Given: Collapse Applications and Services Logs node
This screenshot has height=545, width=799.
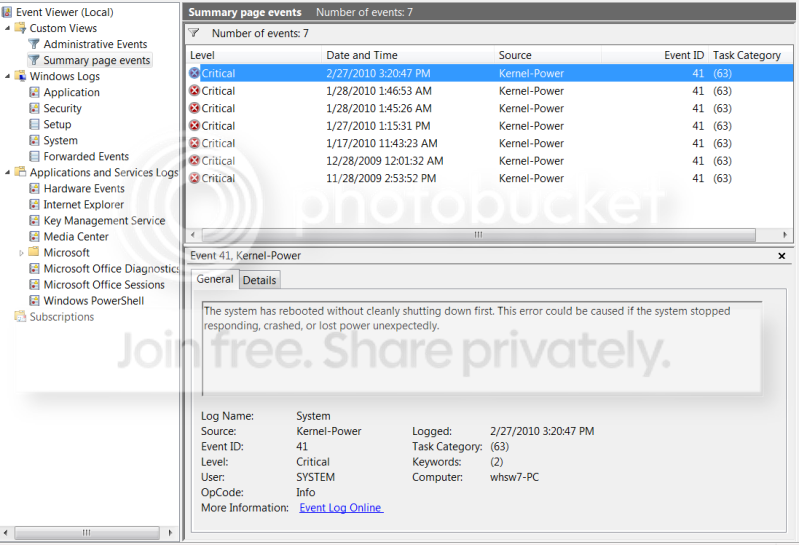Looking at the screenshot, I should pyautogui.click(x=7, y=173).
